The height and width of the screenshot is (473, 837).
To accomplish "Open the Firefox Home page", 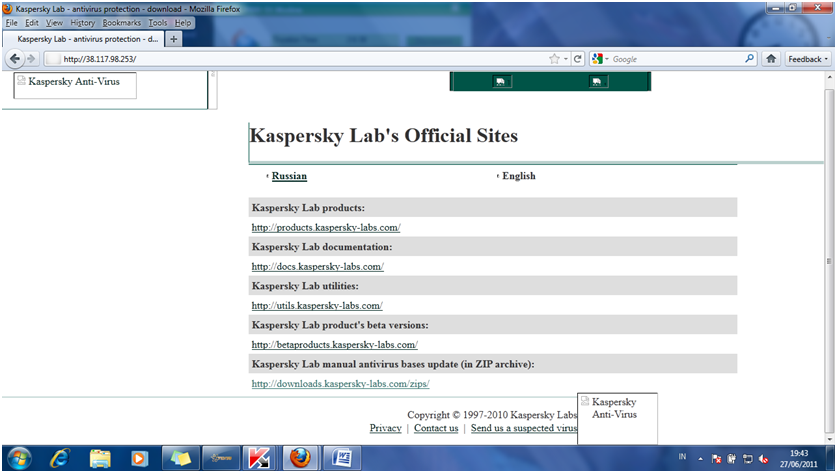I will [x=771, y=59].
